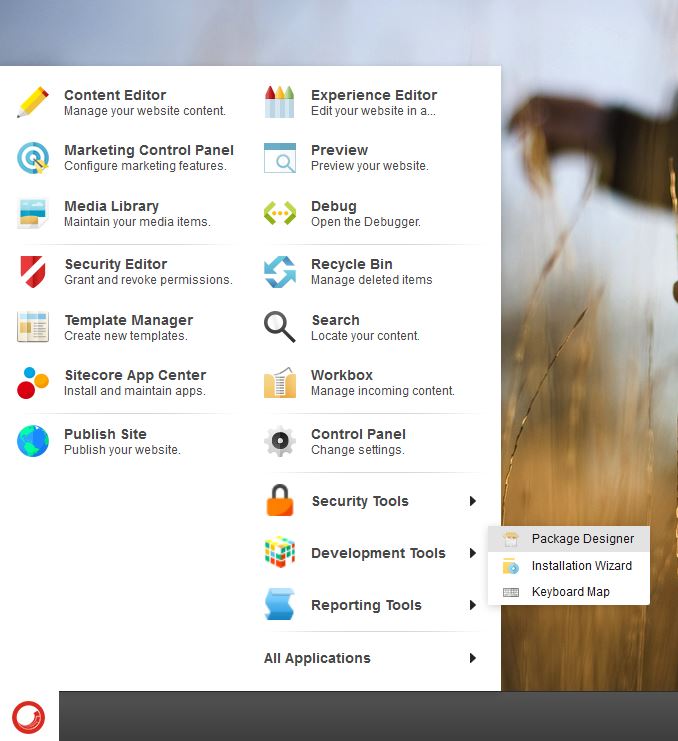
Task: Click the Debug green brackets icon
Action: [x=280, y=214]
